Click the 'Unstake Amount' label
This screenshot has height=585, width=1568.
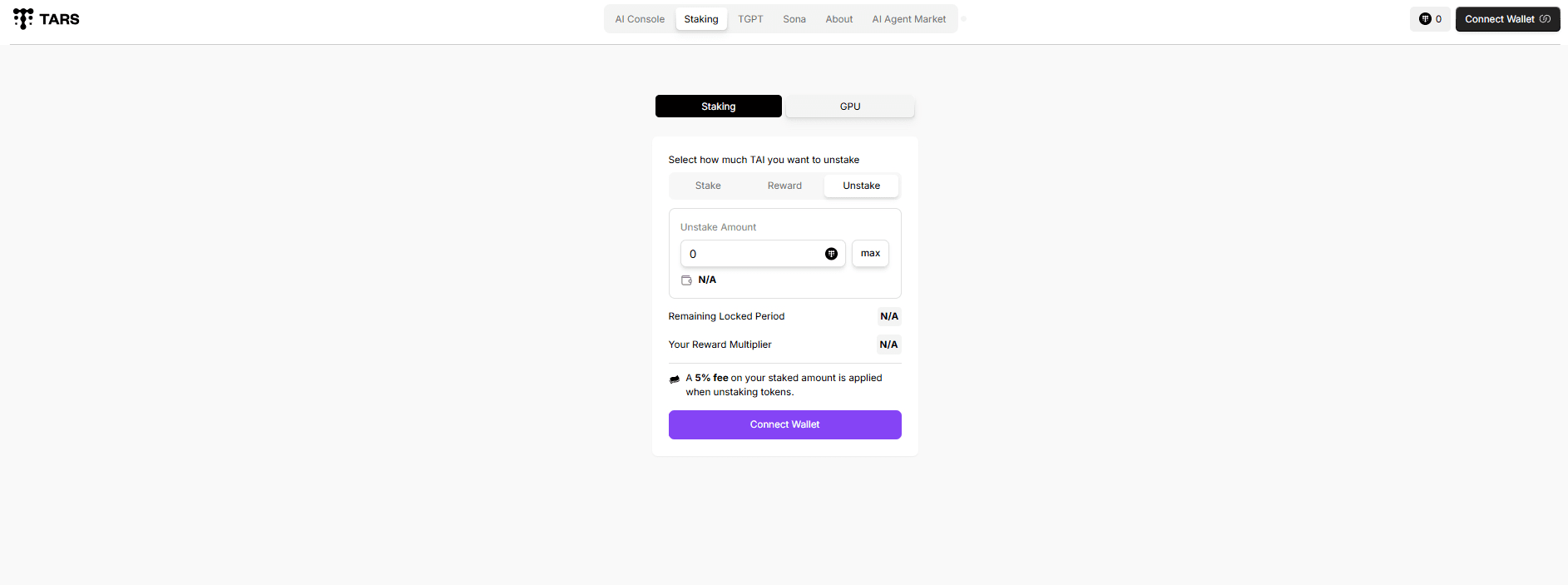pos(718,227)
